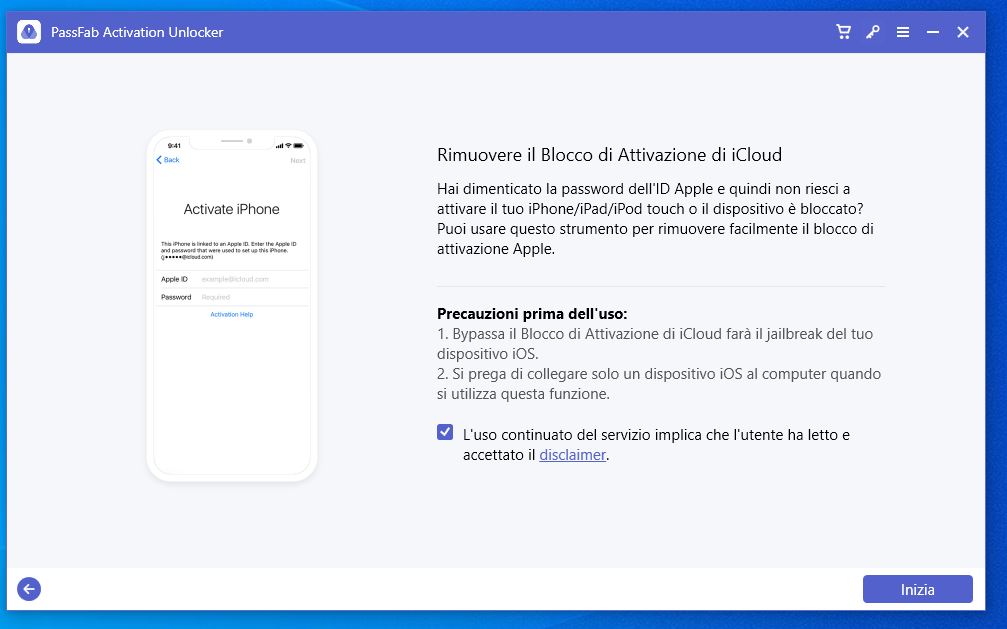Open the shopping cart purchase icon

coord(843,31)
